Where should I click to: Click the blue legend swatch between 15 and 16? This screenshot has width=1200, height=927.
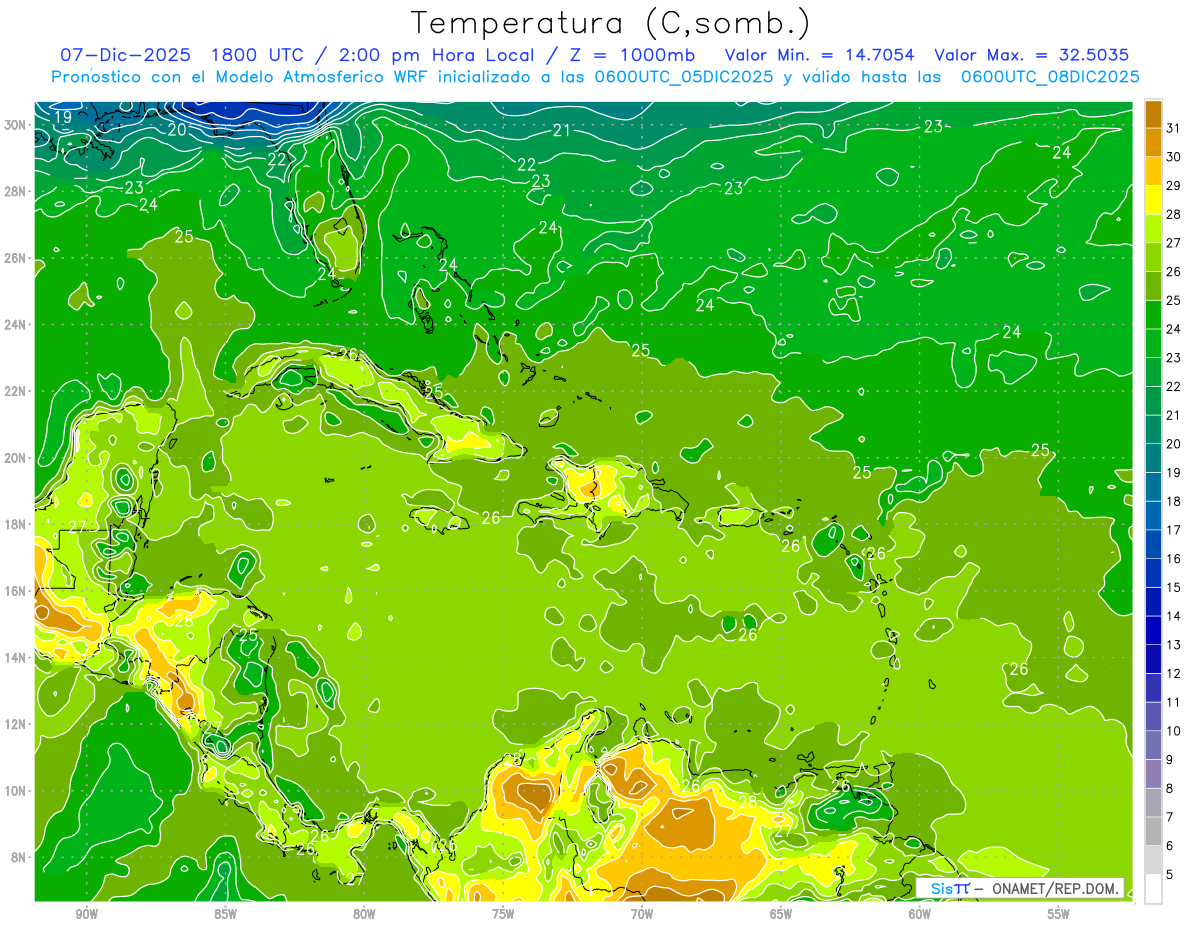pos(1153,573)
